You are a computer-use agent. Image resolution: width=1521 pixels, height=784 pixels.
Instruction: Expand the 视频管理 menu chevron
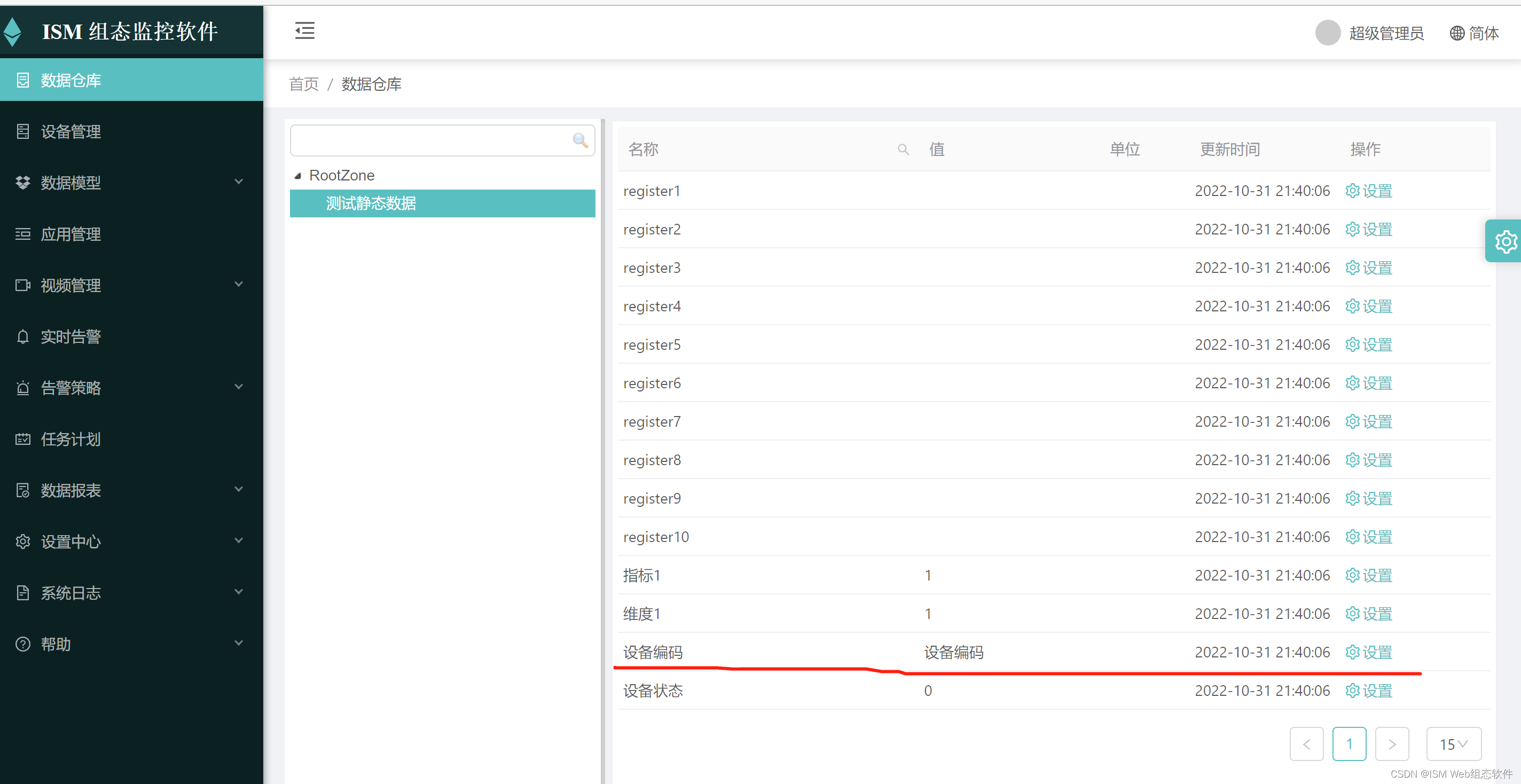(x=239, y=285)
